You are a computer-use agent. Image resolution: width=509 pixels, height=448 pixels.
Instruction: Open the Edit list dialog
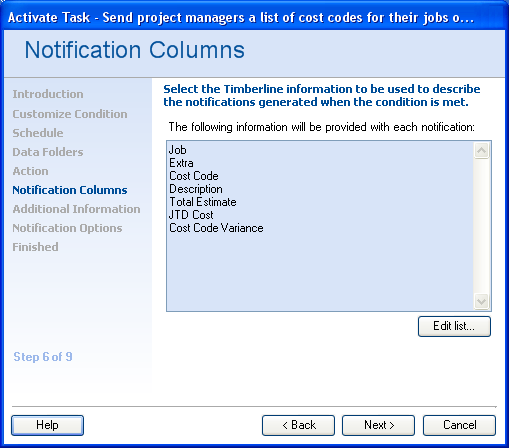pos(454,326)
